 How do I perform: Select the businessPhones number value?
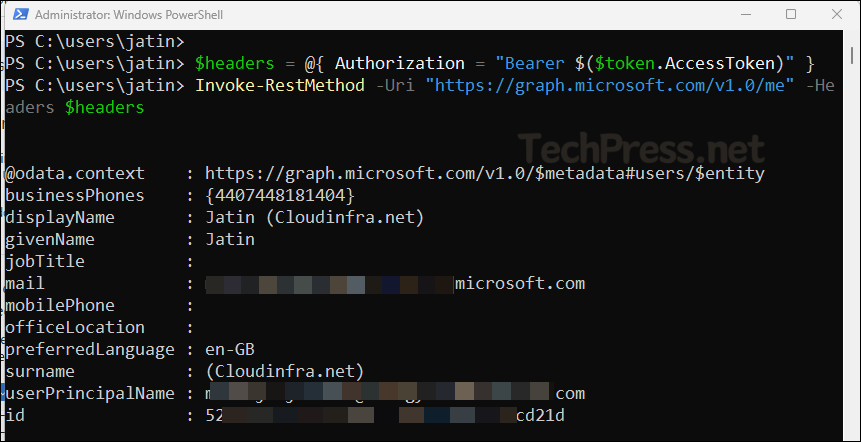279,196
